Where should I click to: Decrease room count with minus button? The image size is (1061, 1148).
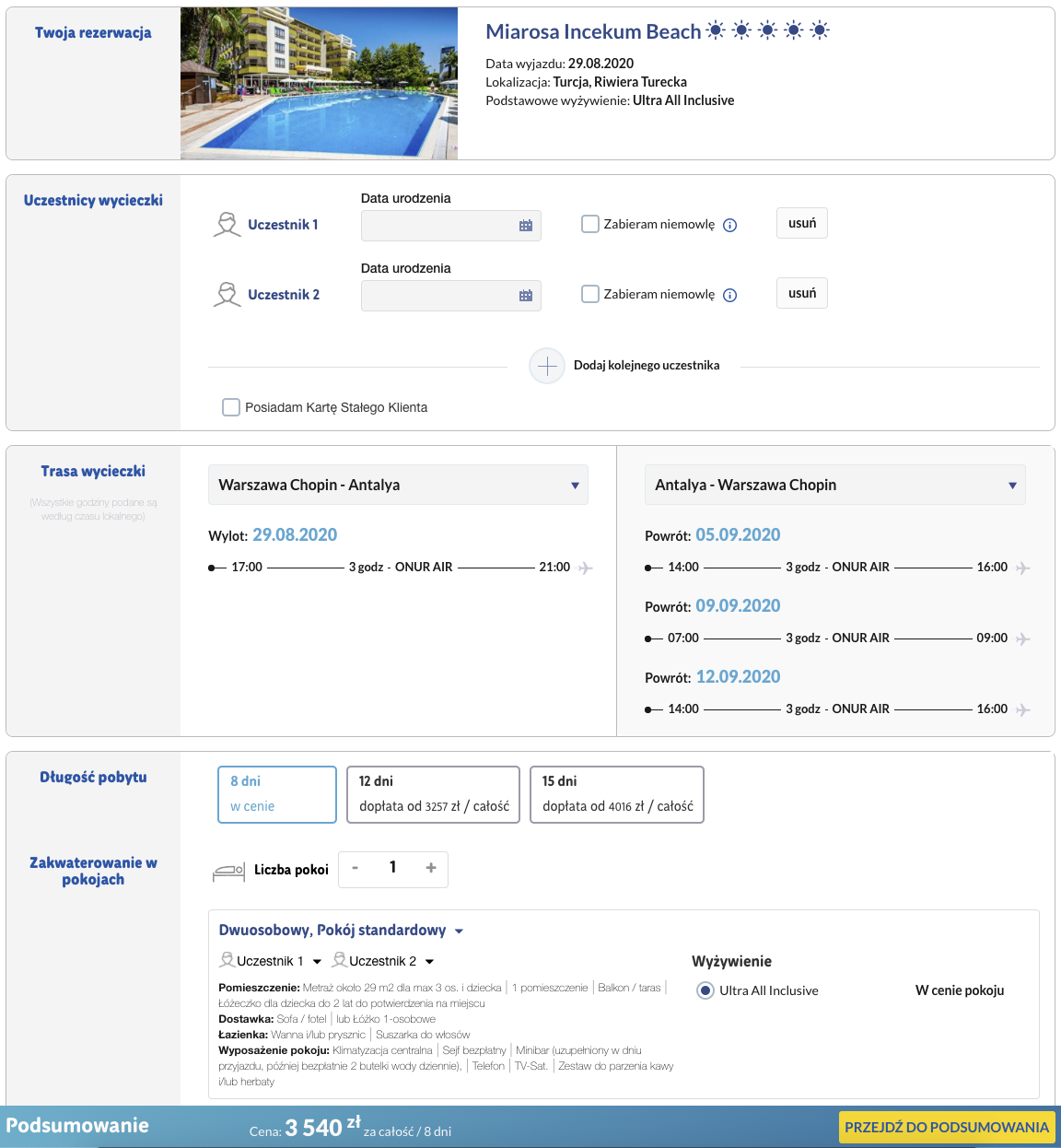coord(355,868)
